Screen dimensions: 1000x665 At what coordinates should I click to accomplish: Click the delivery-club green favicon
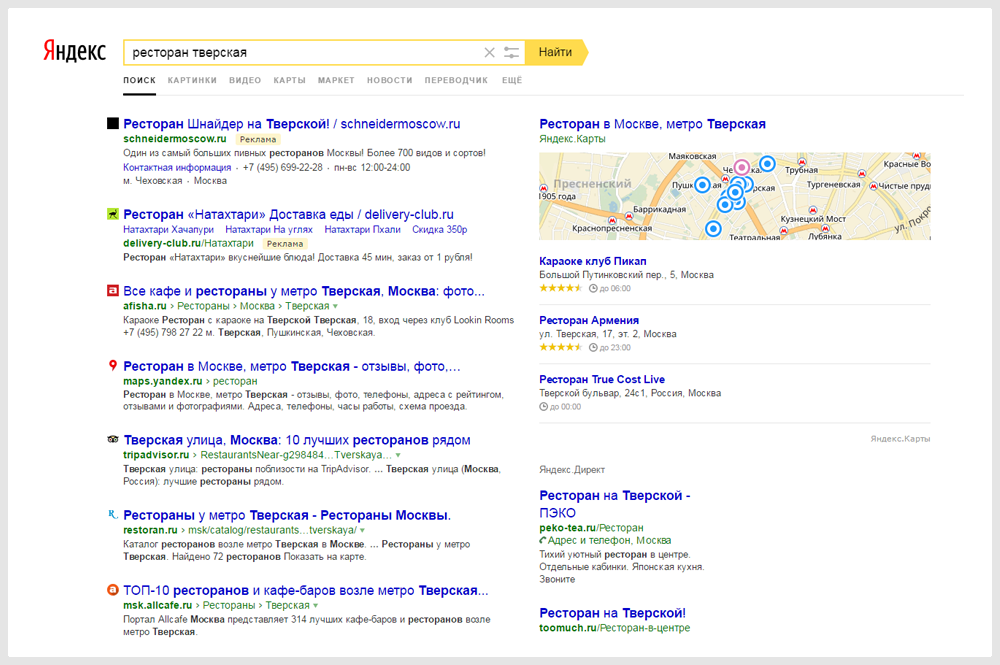click(113, 214)
